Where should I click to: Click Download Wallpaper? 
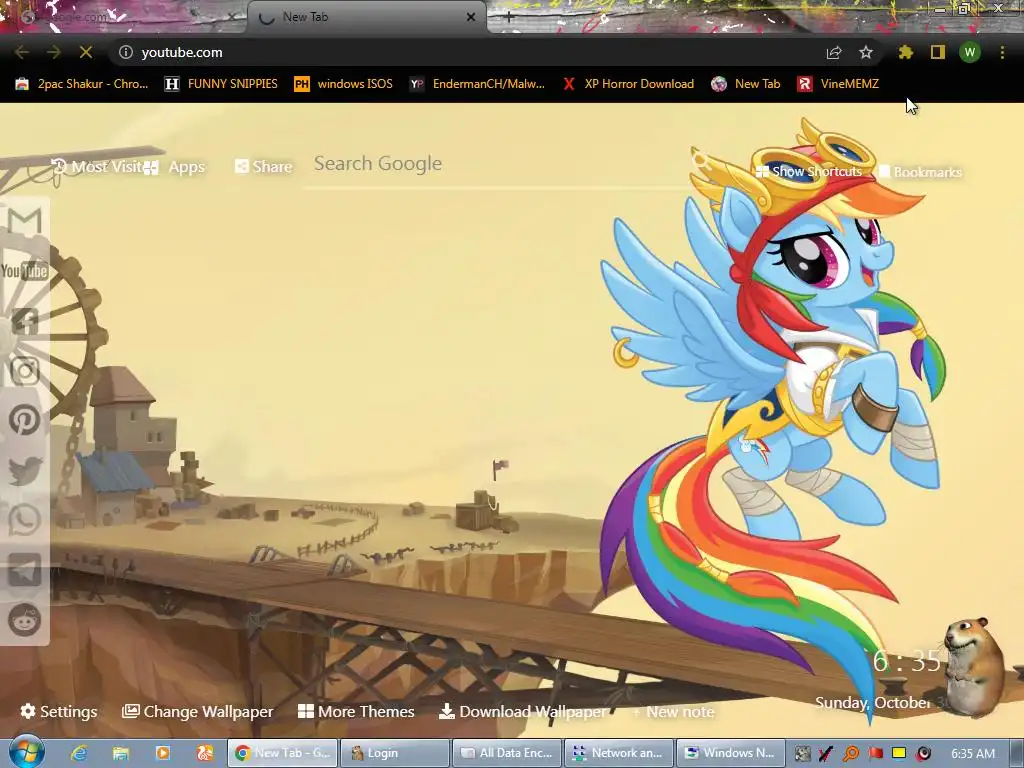522,711
